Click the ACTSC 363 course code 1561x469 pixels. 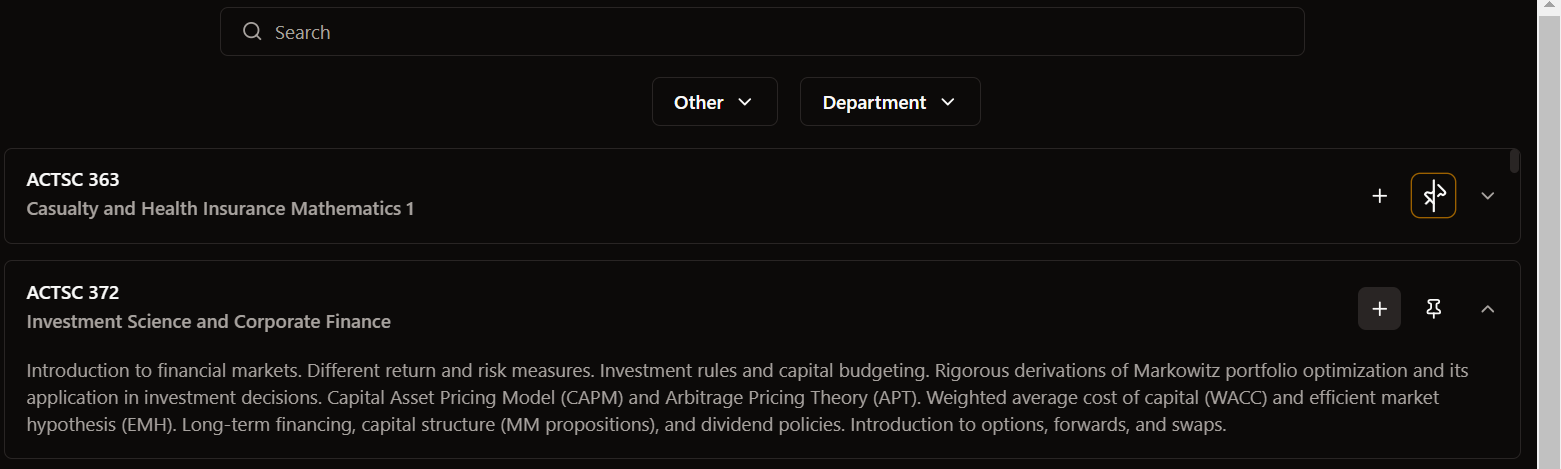click(x=73, y=180)
